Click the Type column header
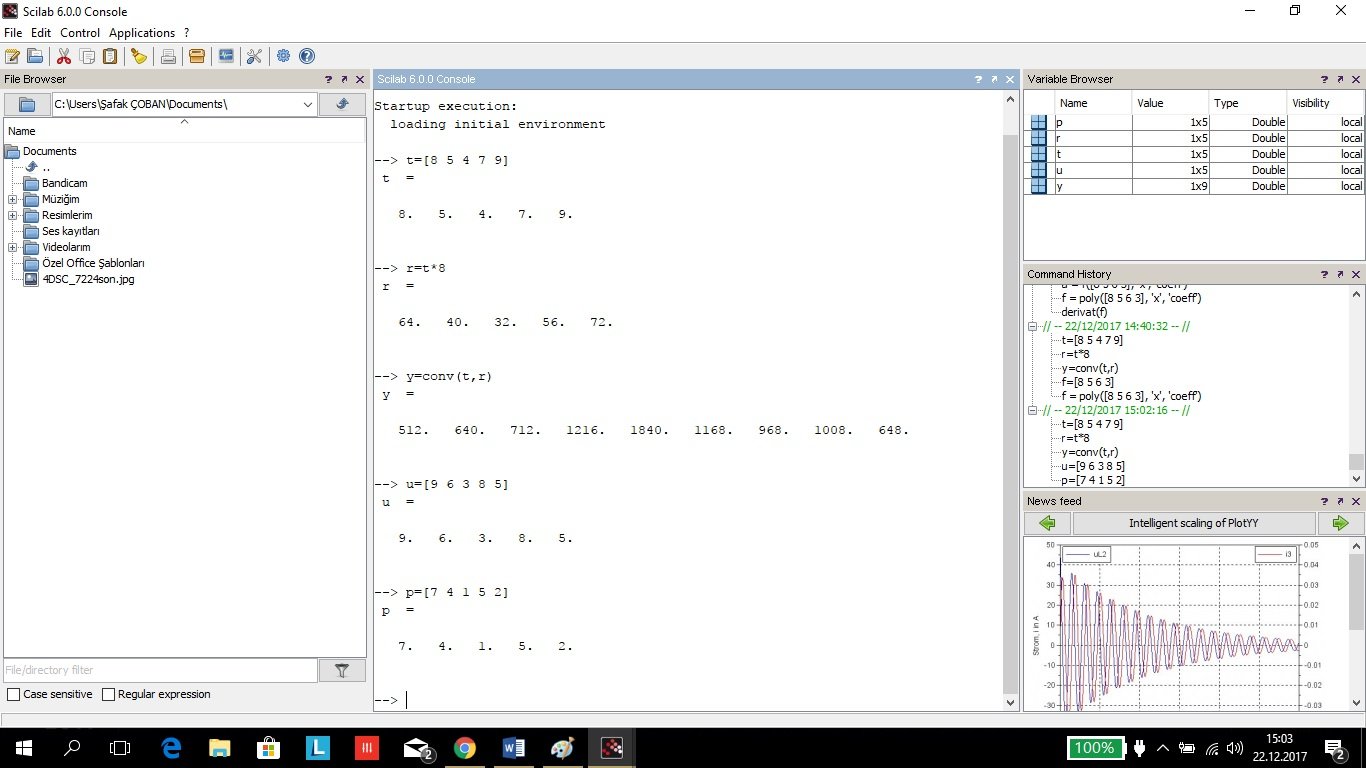The width and height of the screenshot is (1366, 768). [x=1247, y=103]
